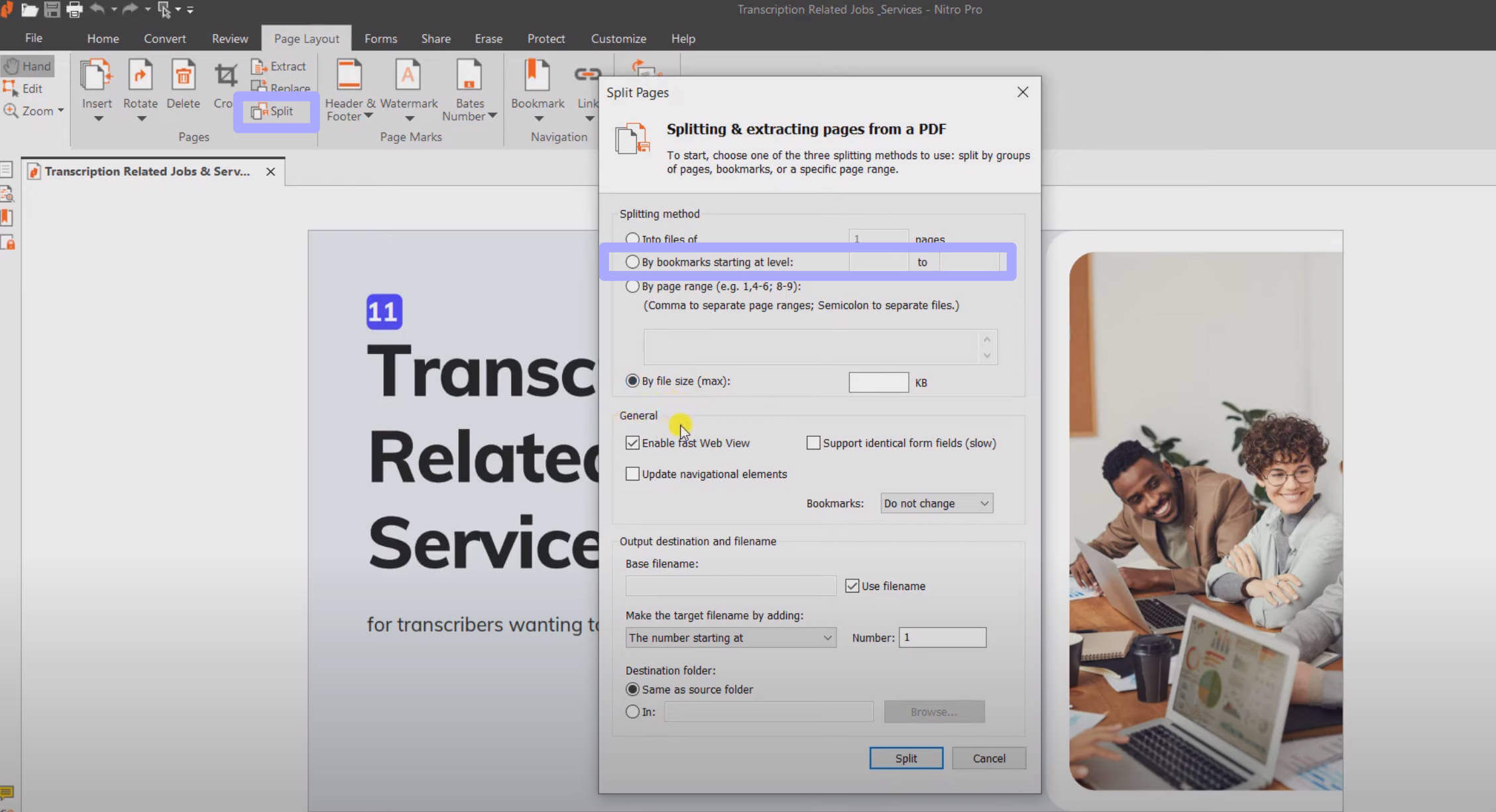Click the Bates Number icon
Viewport: 1496px width, 812px height.
coord(469,76)
